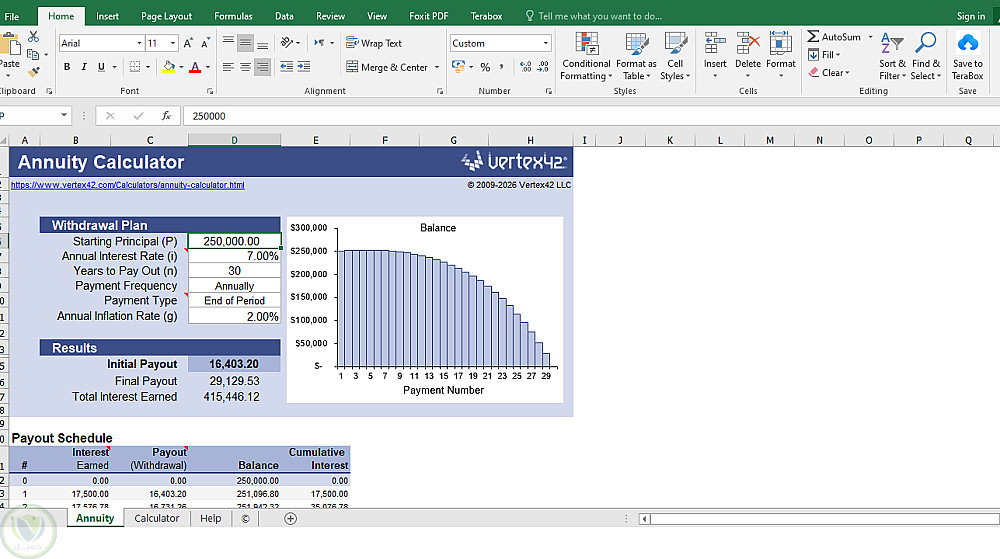This screenshot has height=559, width=1000.
Task: Click the formula bar showing 250000
Action: (590, 116)
